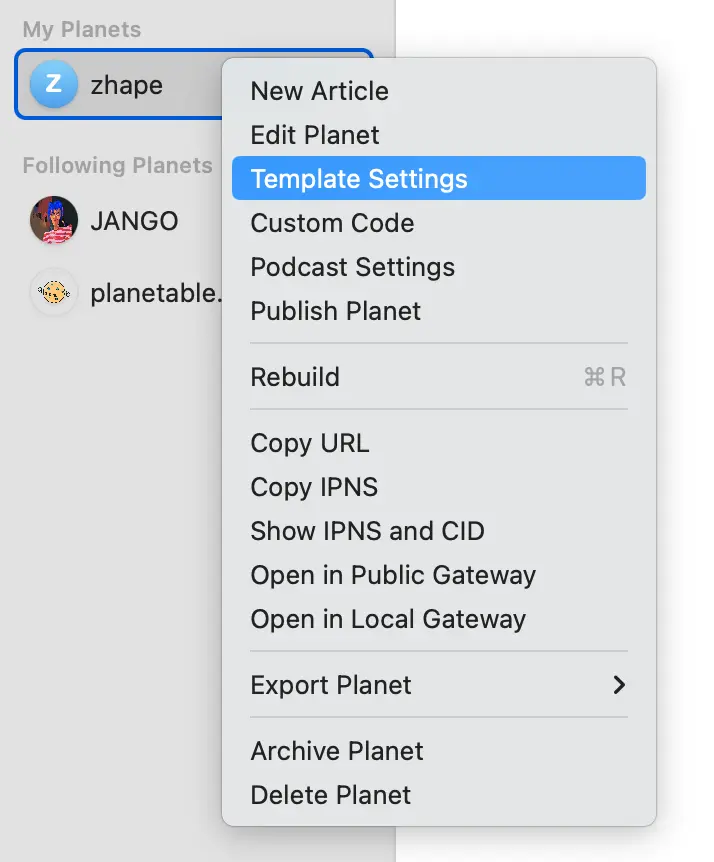
Task: Choose Archive Planet
Action: [335, 751]
